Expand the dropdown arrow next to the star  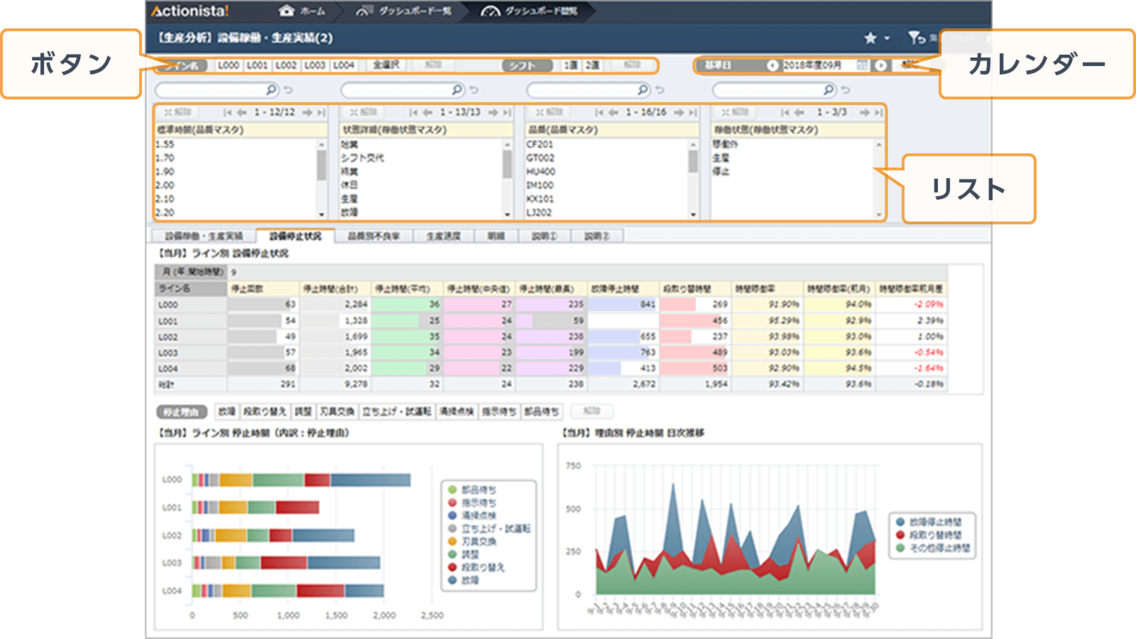coord(887,38)
